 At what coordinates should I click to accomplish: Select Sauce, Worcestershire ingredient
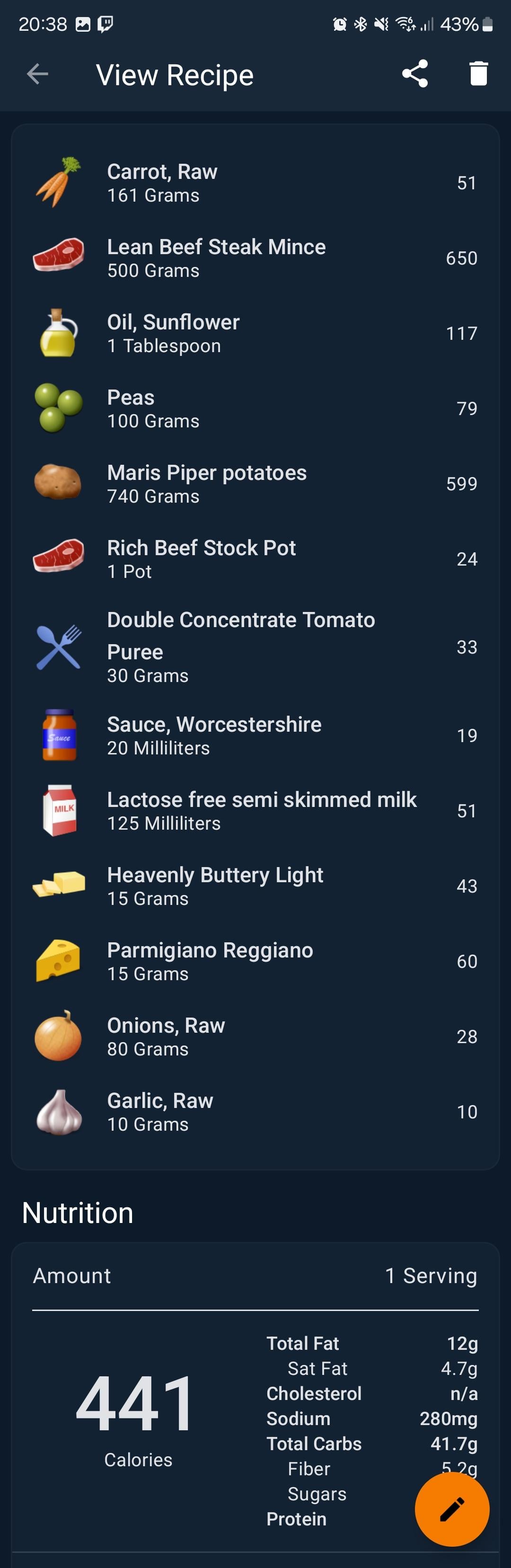(x=255, y=735)
